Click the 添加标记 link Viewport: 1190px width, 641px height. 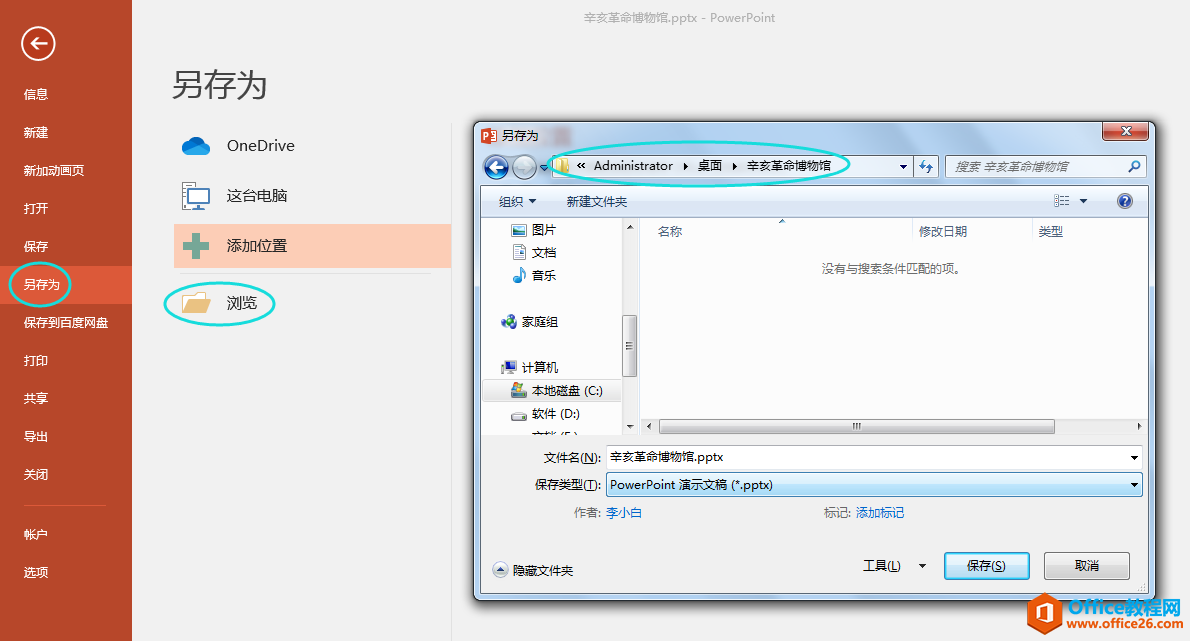[x=880, y=513]
